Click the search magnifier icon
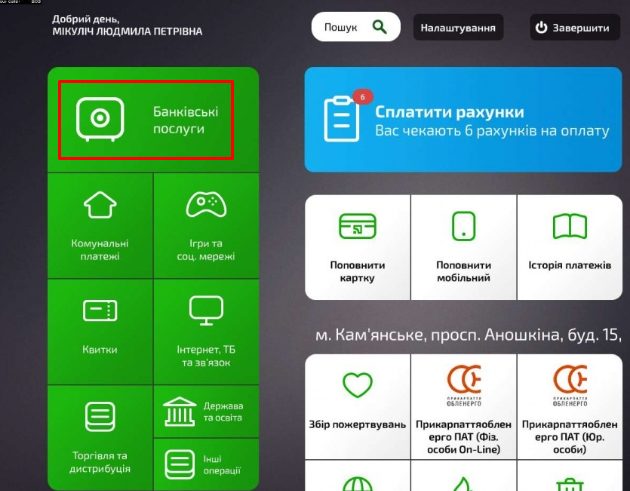This screenshot has height=491, width=630. [x=380, y=28]
